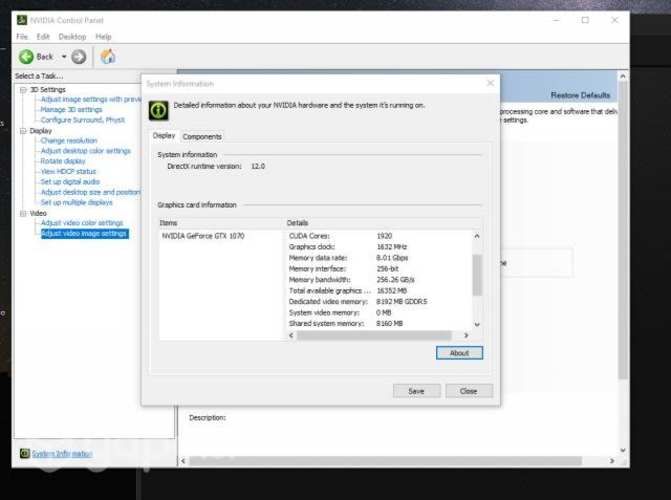Switch to the Components tab

(x=202, y=137)
